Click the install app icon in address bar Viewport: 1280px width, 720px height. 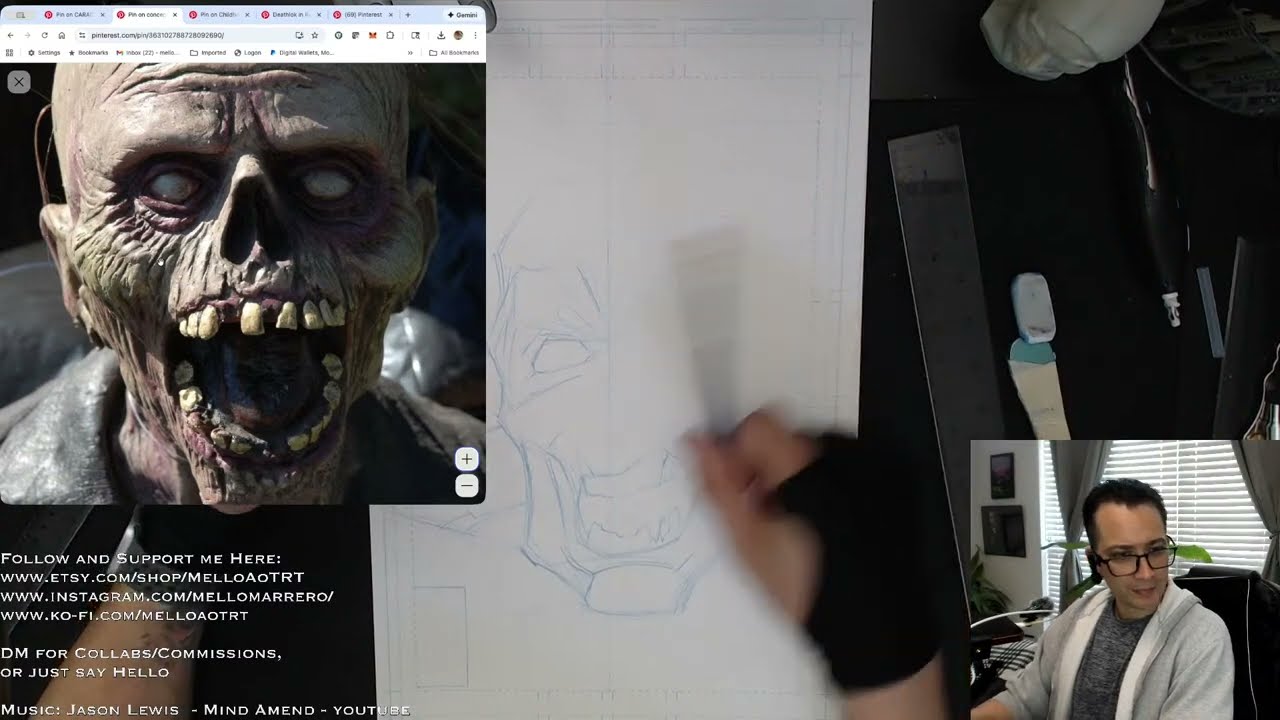[299, 35]
